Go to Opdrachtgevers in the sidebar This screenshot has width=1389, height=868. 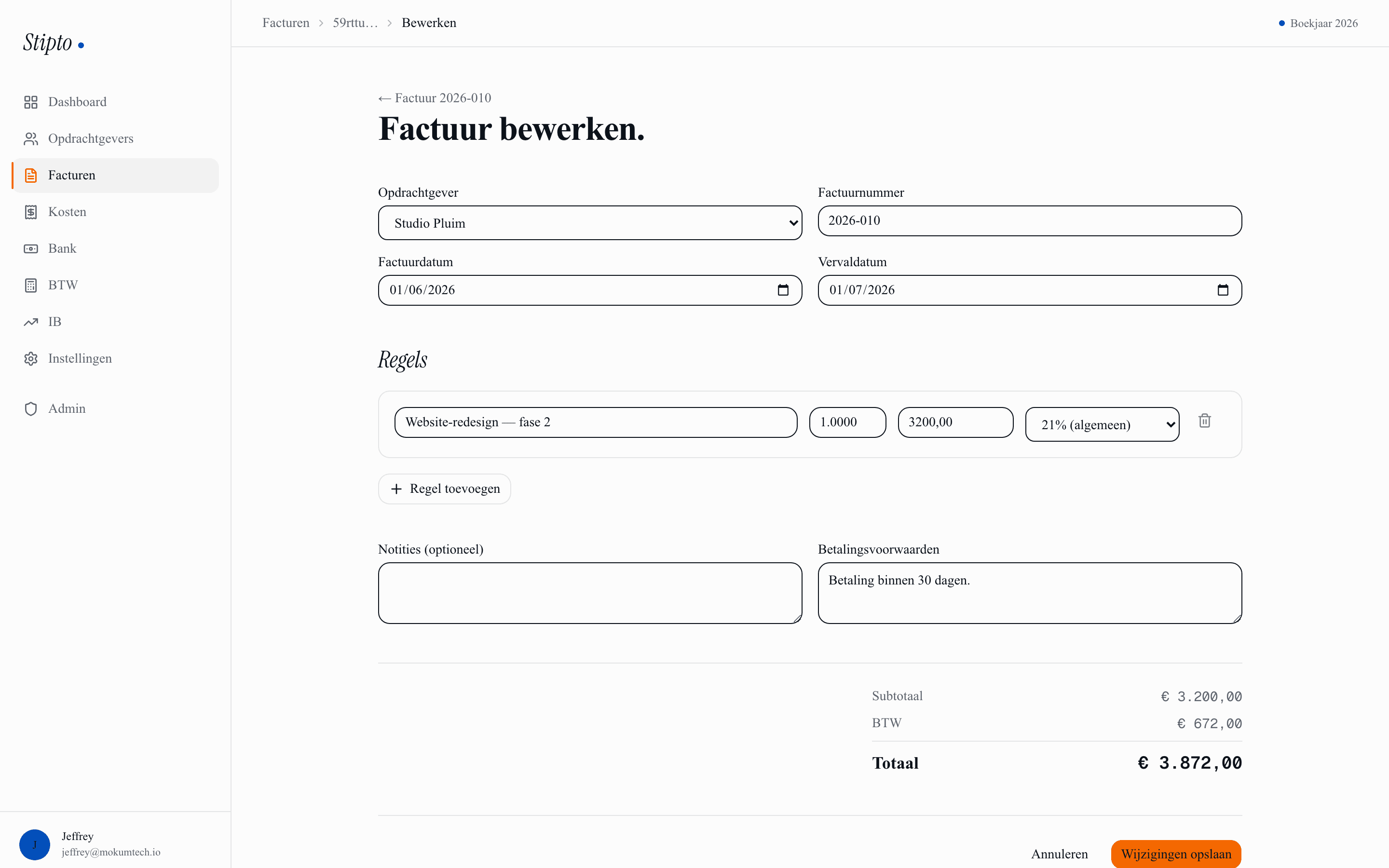115,139
